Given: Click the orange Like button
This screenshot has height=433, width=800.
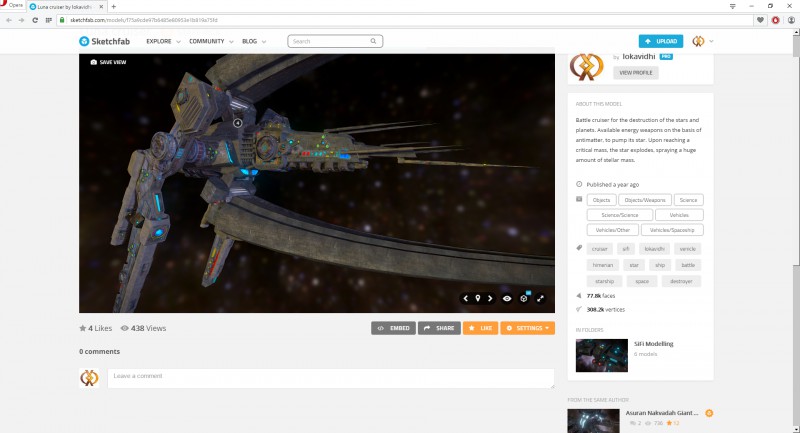Looking at the screenshot, I should (x=481, y=328).
